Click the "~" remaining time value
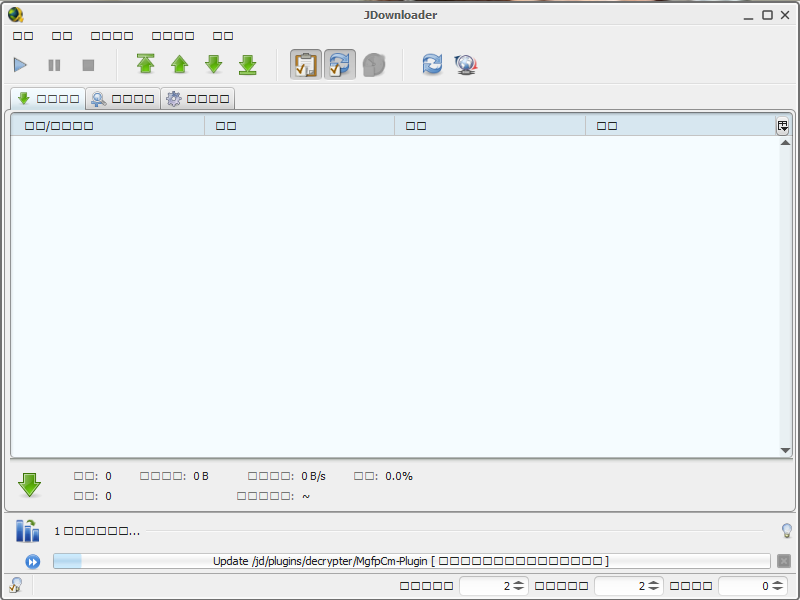The width and height of the screenshot is (800, 600). click(306, 496)
